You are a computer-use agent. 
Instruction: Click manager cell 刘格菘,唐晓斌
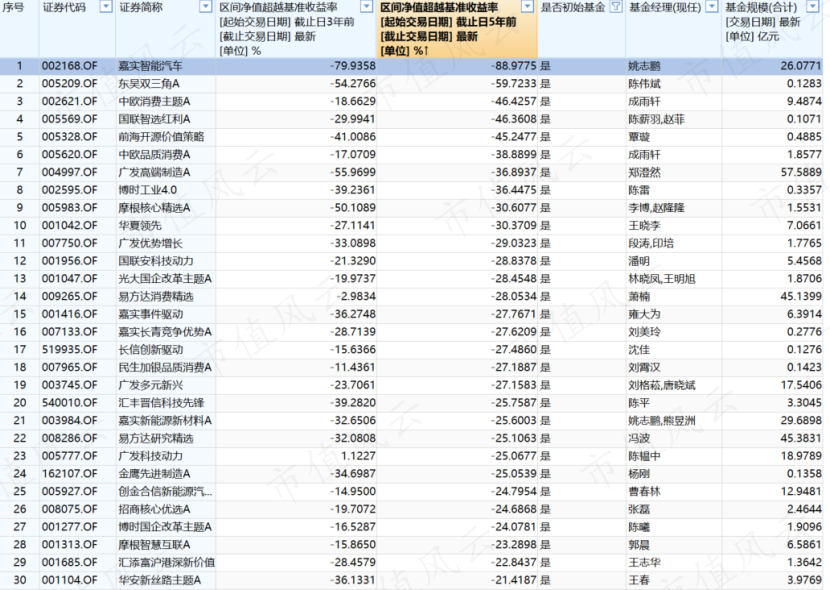point(662,385)
